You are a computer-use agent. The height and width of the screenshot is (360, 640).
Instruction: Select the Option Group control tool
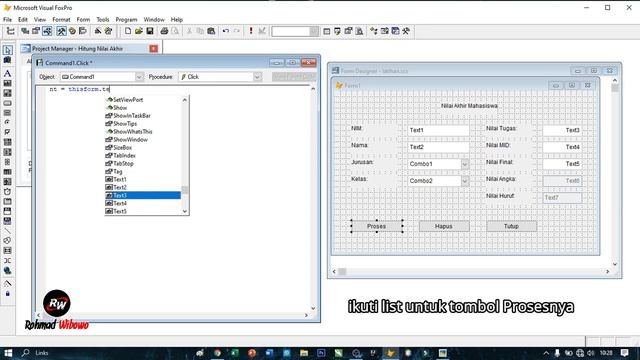tap(7, 122)
